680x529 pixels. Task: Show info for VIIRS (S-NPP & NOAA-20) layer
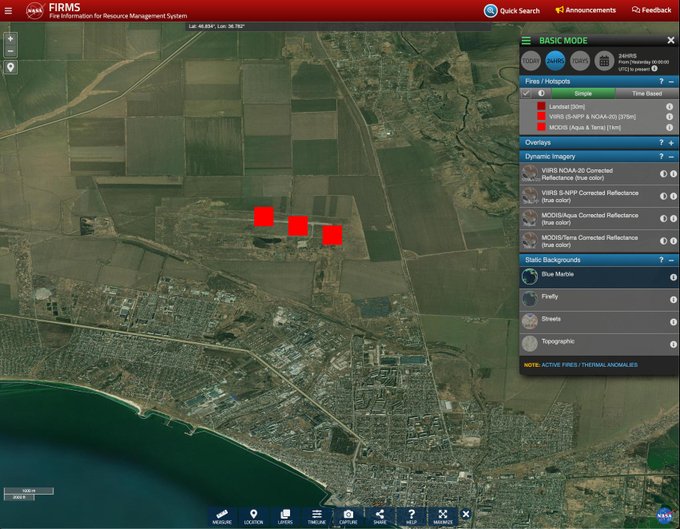tap(670, 117)
